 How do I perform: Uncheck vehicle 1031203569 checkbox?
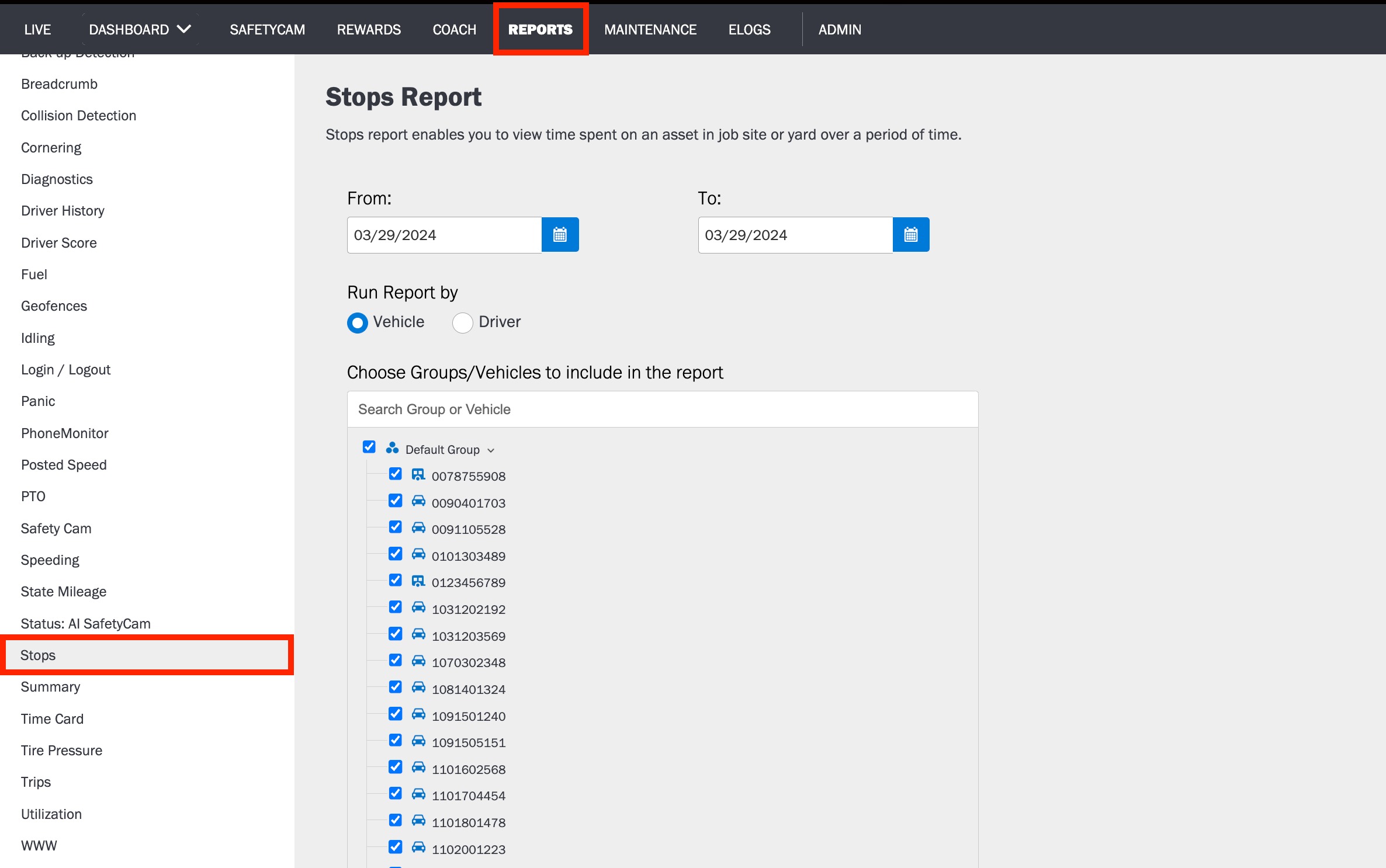pyautogui.click(x=396, y=634)
